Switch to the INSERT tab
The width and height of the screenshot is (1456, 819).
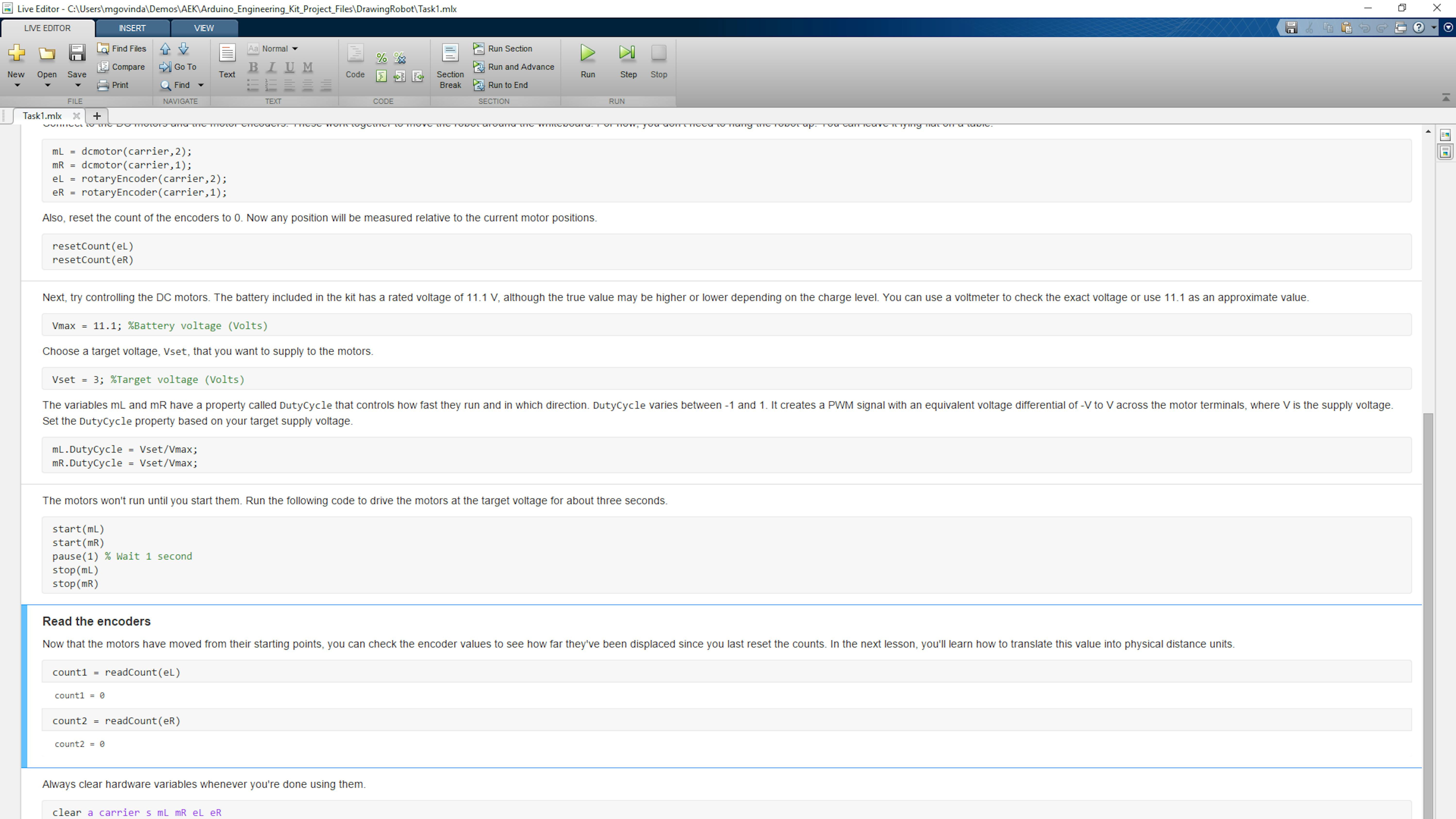pos(132,28)
